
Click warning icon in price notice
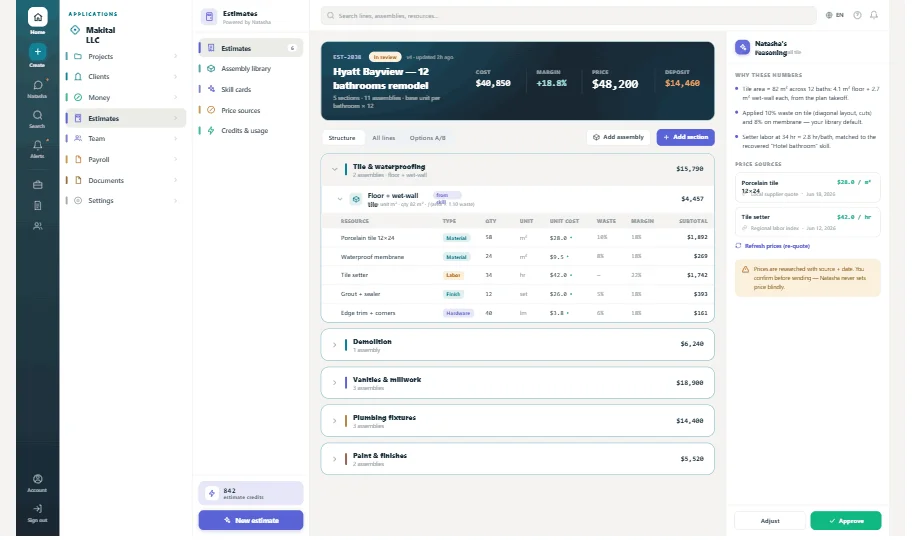click(745, 269)
